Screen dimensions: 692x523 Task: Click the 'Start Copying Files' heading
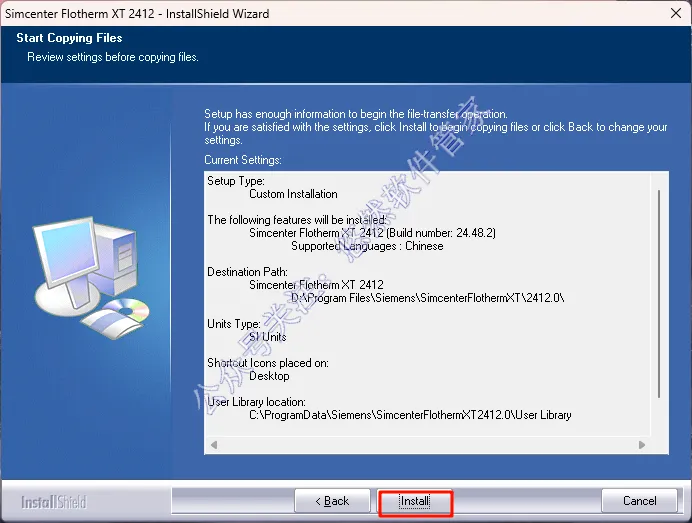click(69, 38)
